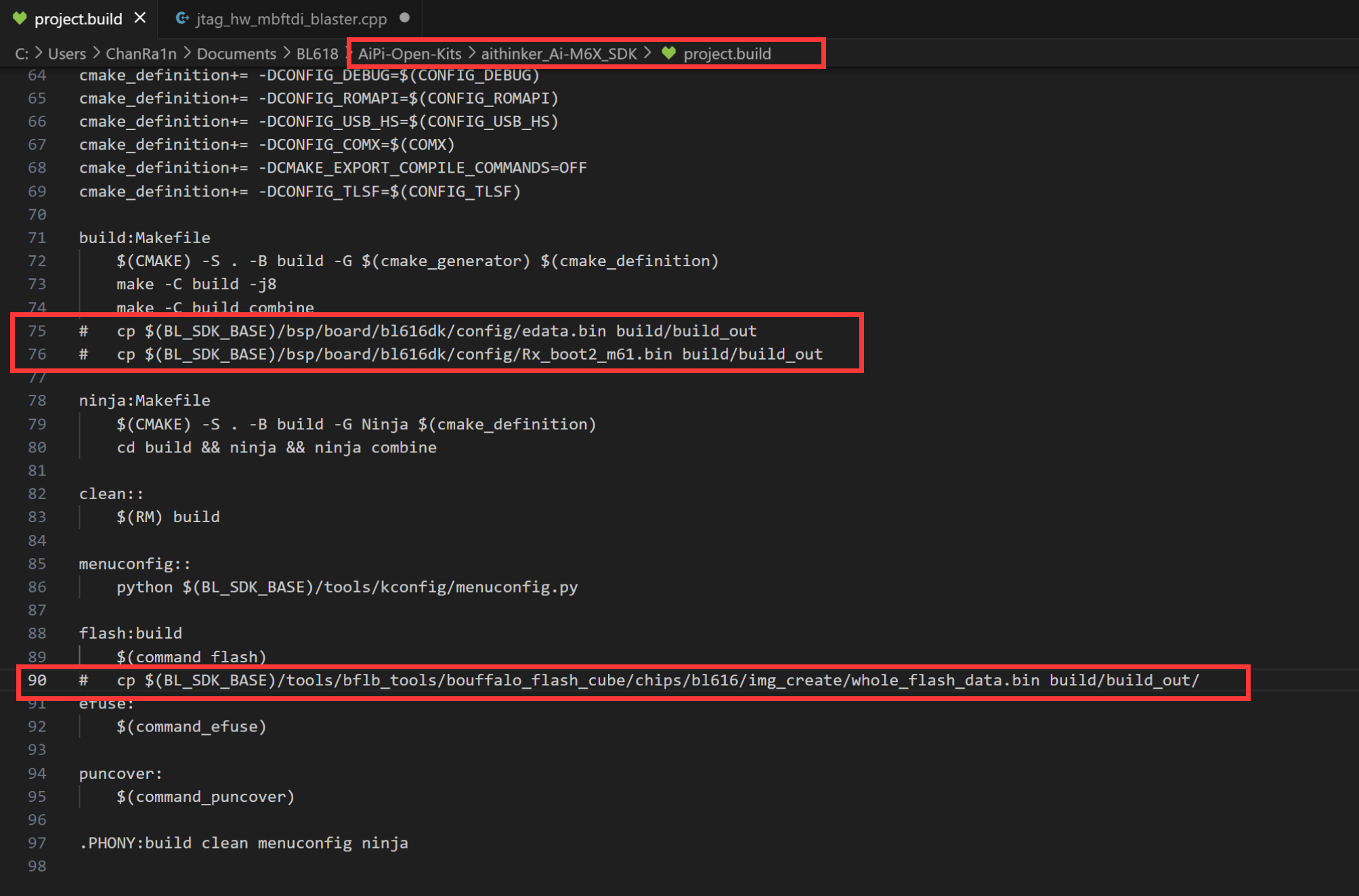Open AiPi-Open-Kits breadcrumb folder
This screenshot has width=1359, height=896.
tap(410, 54)
